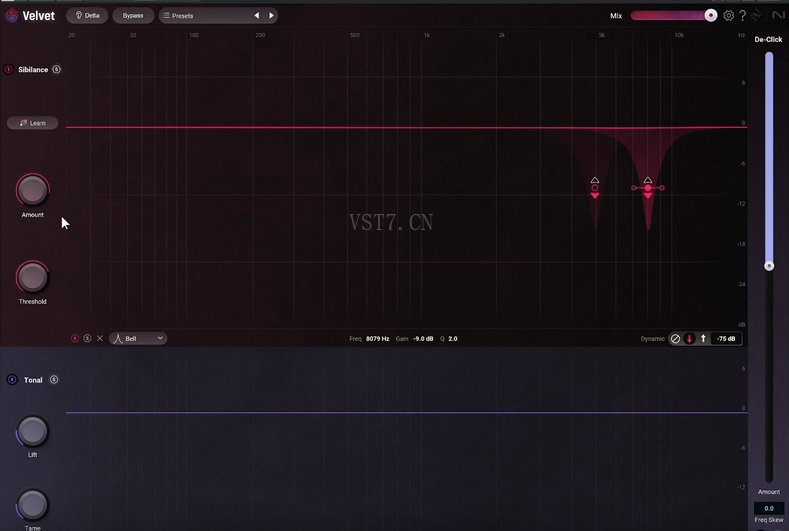Image resolution: width=789 pixels, height=531 pixels.
Task: Load the next preset arrow
Action: pos(271,16)
